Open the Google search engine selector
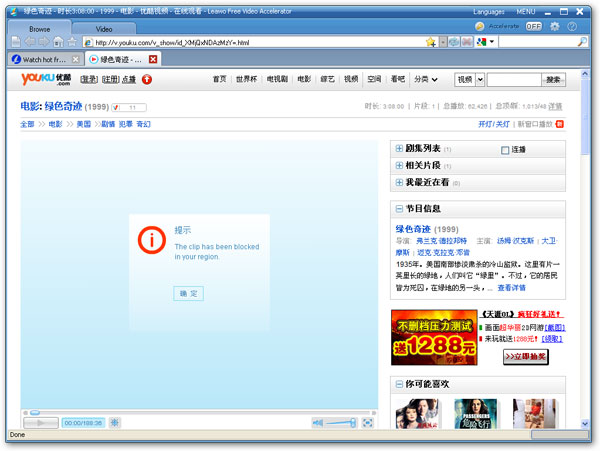The height and width of the screenshot is (451, 600). tap(486, 42)
